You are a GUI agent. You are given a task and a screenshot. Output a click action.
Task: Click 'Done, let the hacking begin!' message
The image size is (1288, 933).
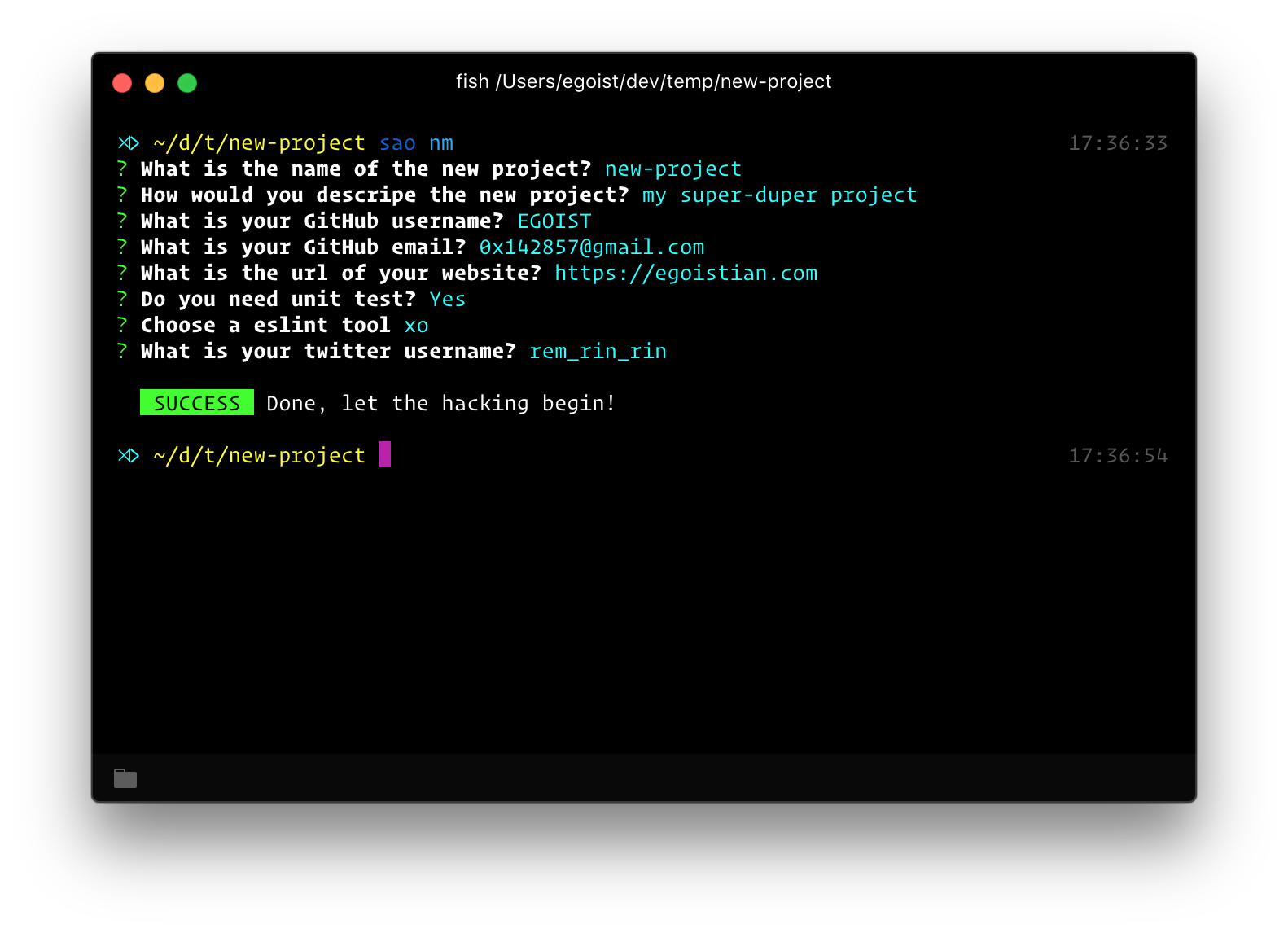(440, 404)
